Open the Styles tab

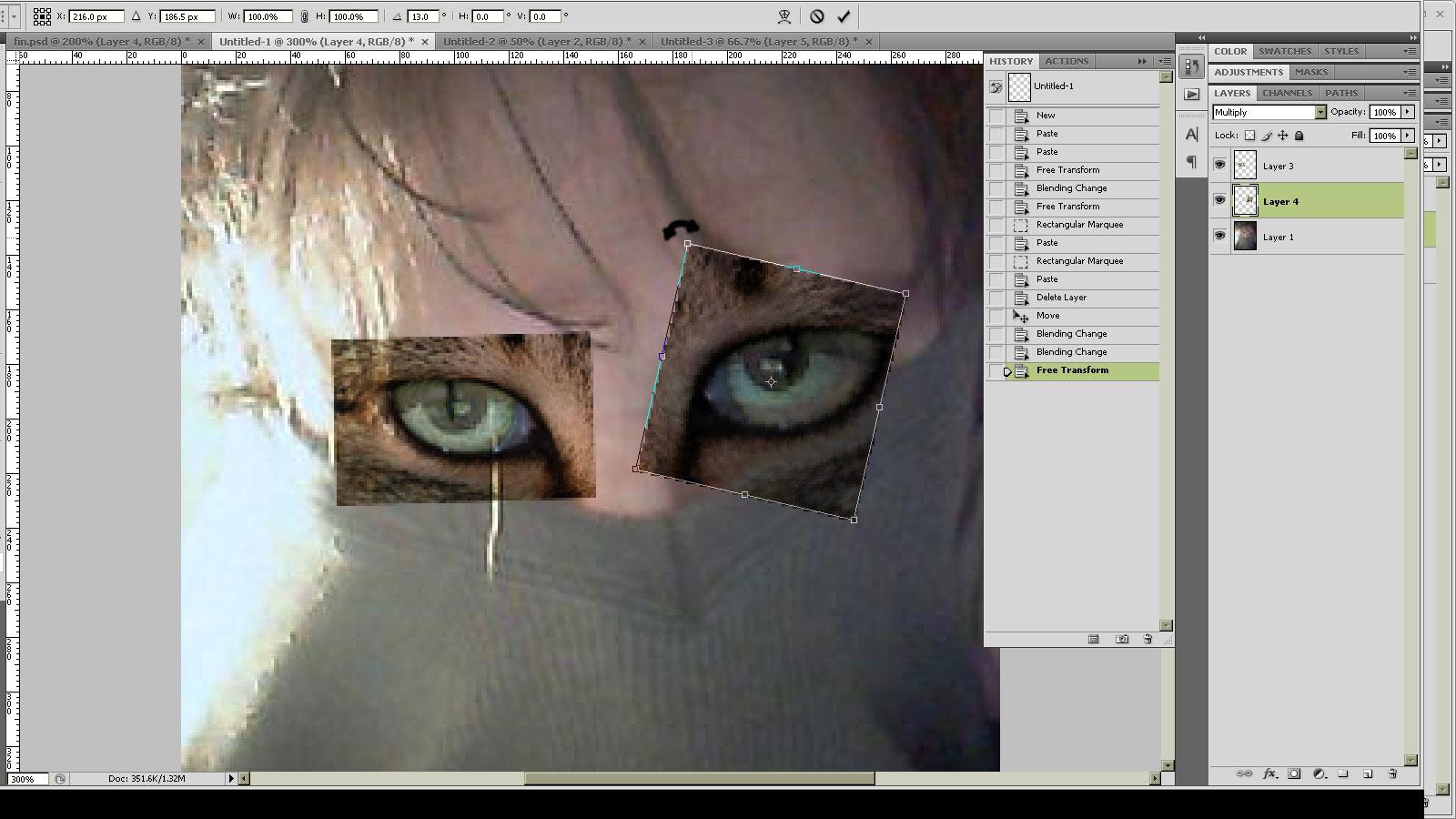coord(1341,51)
